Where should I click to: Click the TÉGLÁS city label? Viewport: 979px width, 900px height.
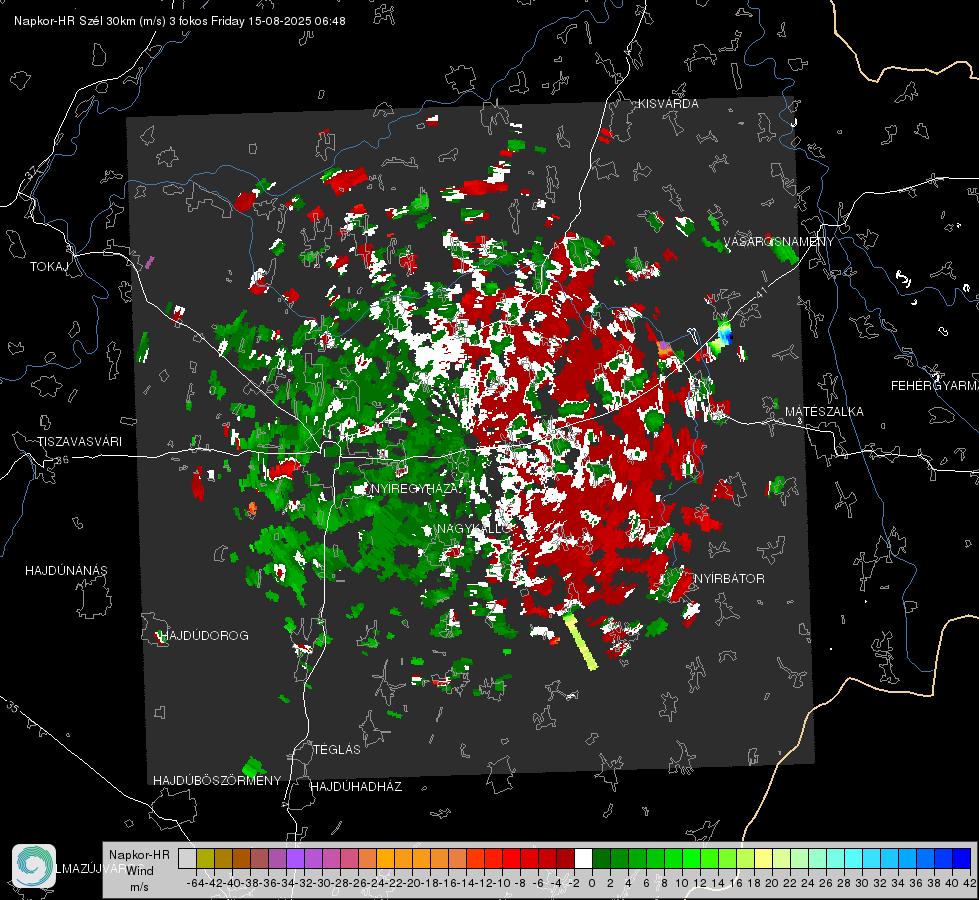[x=337, y=750]
